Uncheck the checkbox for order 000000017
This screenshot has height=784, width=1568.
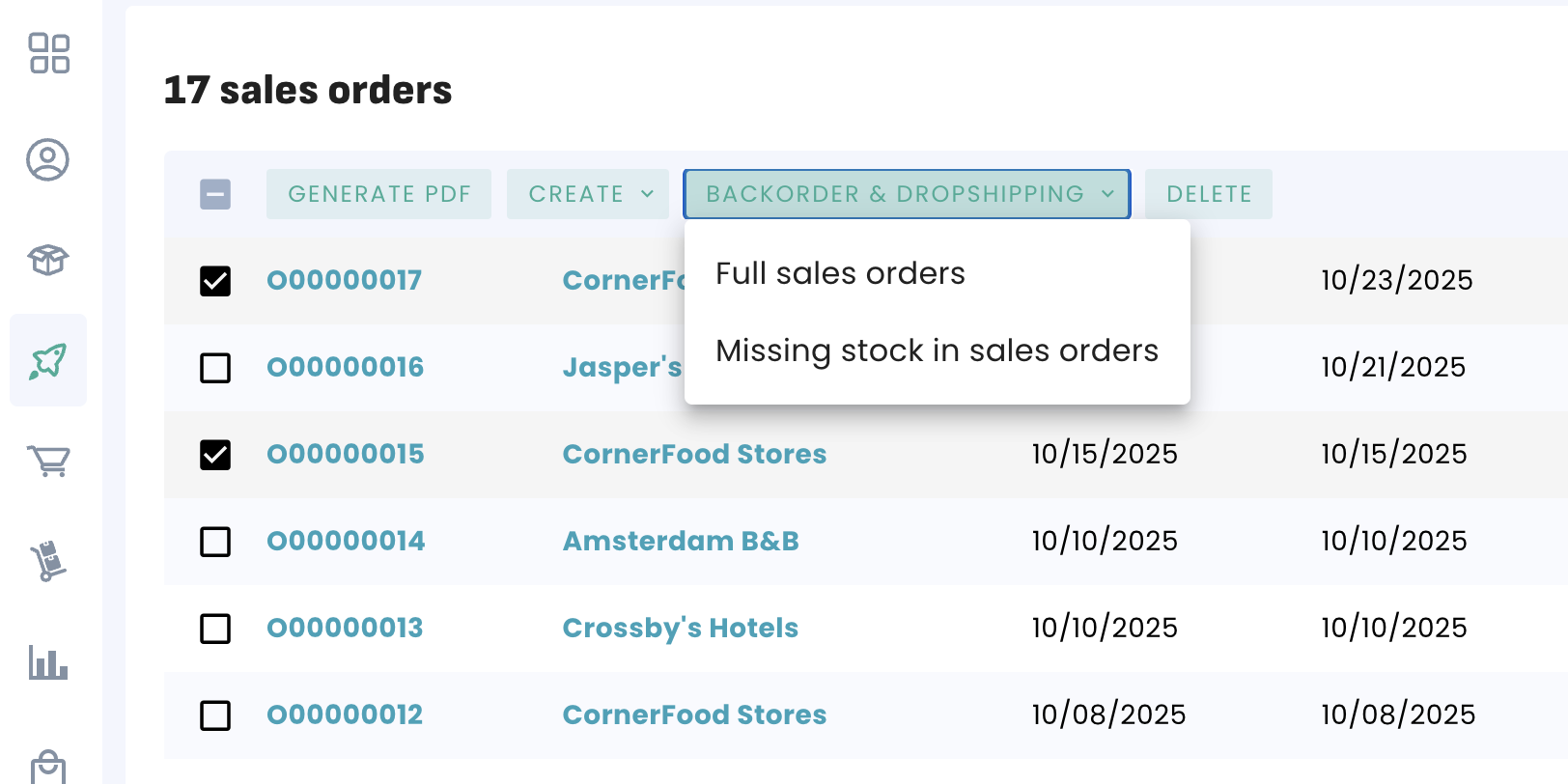pos(215,281)
